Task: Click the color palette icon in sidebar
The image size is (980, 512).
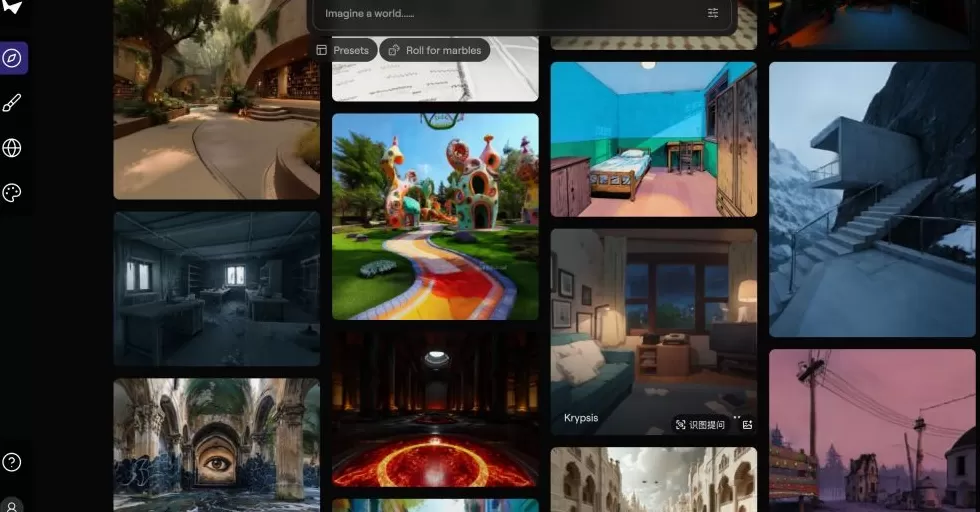Action: point(13,193)
